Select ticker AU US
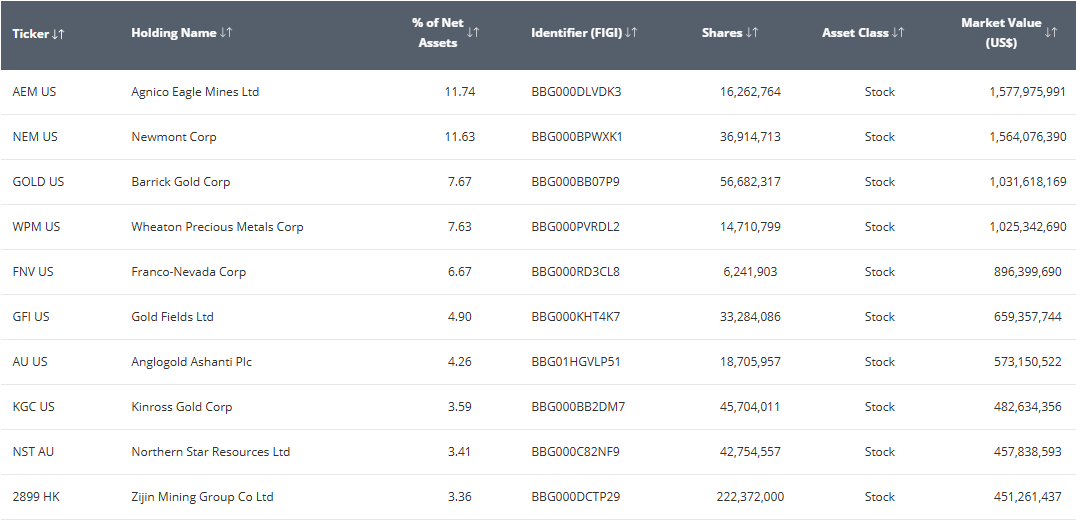Viewport: 1076px width, 520px height. (x=30, y=362)
